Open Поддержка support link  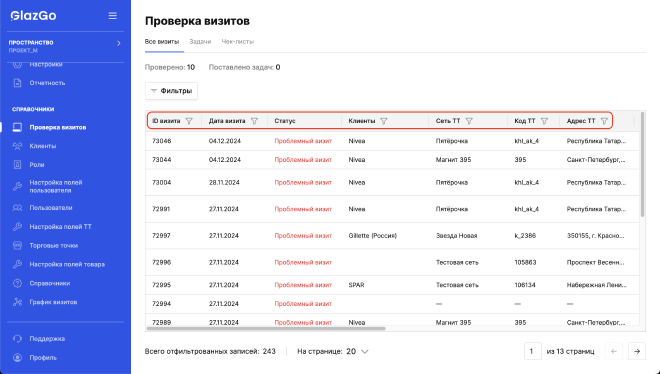(47, 339)
